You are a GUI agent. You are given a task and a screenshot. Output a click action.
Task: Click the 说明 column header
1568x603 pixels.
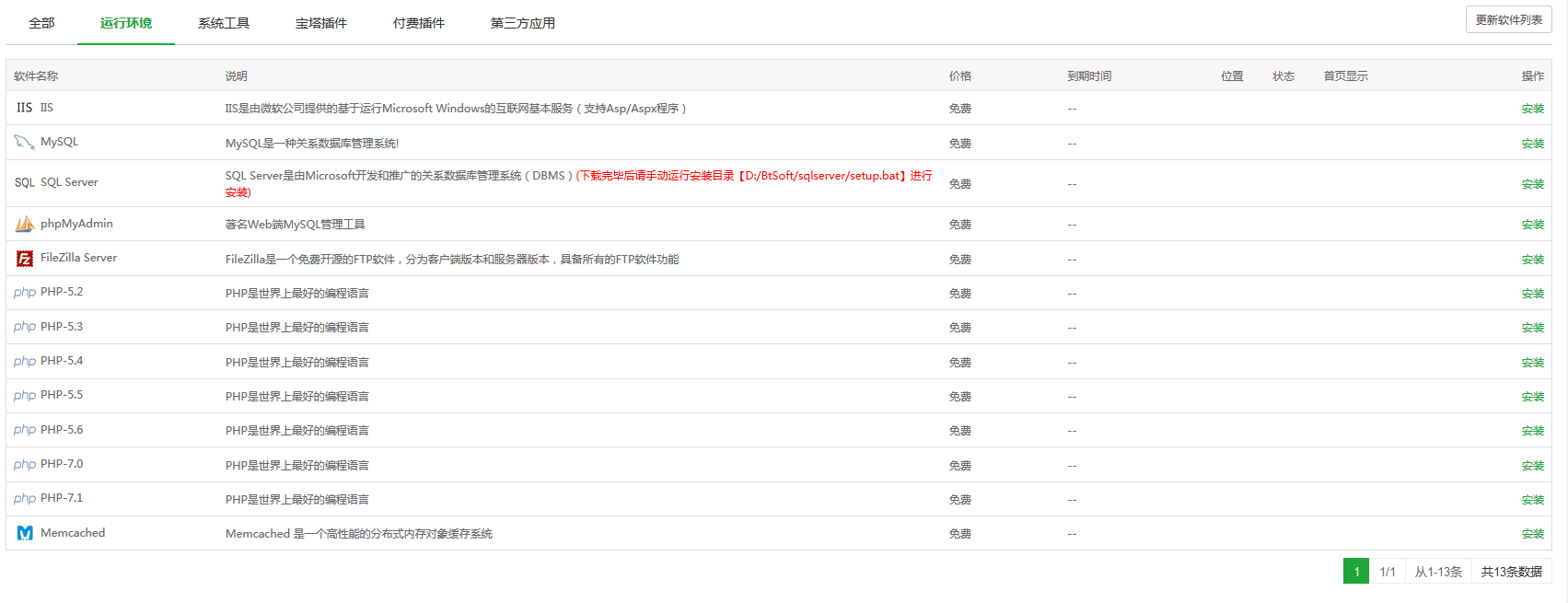[x=237, y=76]
